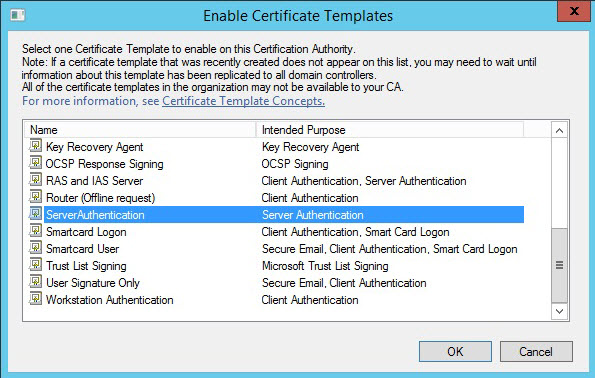Click the User Signature Only template icon
Viewport: 595px width, 378px height.
click(36, 282)
